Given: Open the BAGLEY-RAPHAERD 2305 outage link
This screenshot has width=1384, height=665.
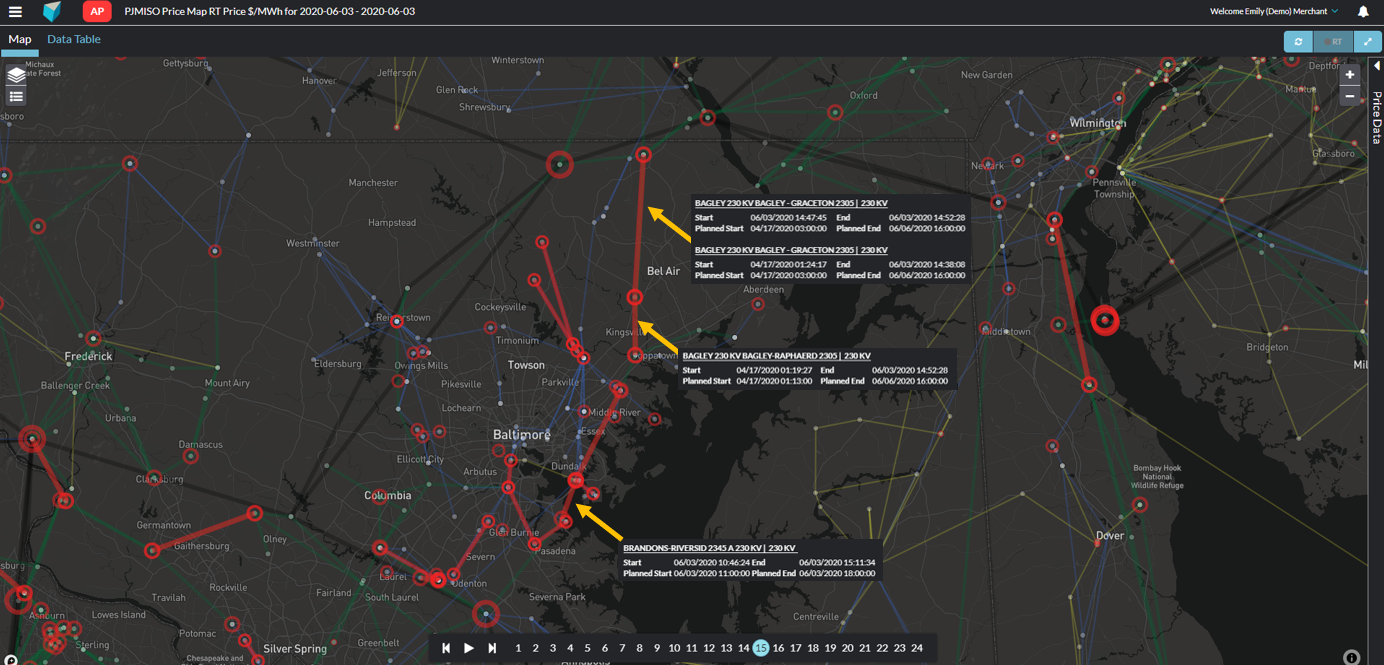Looking at the screenshot, I should [x=776, y=356].
